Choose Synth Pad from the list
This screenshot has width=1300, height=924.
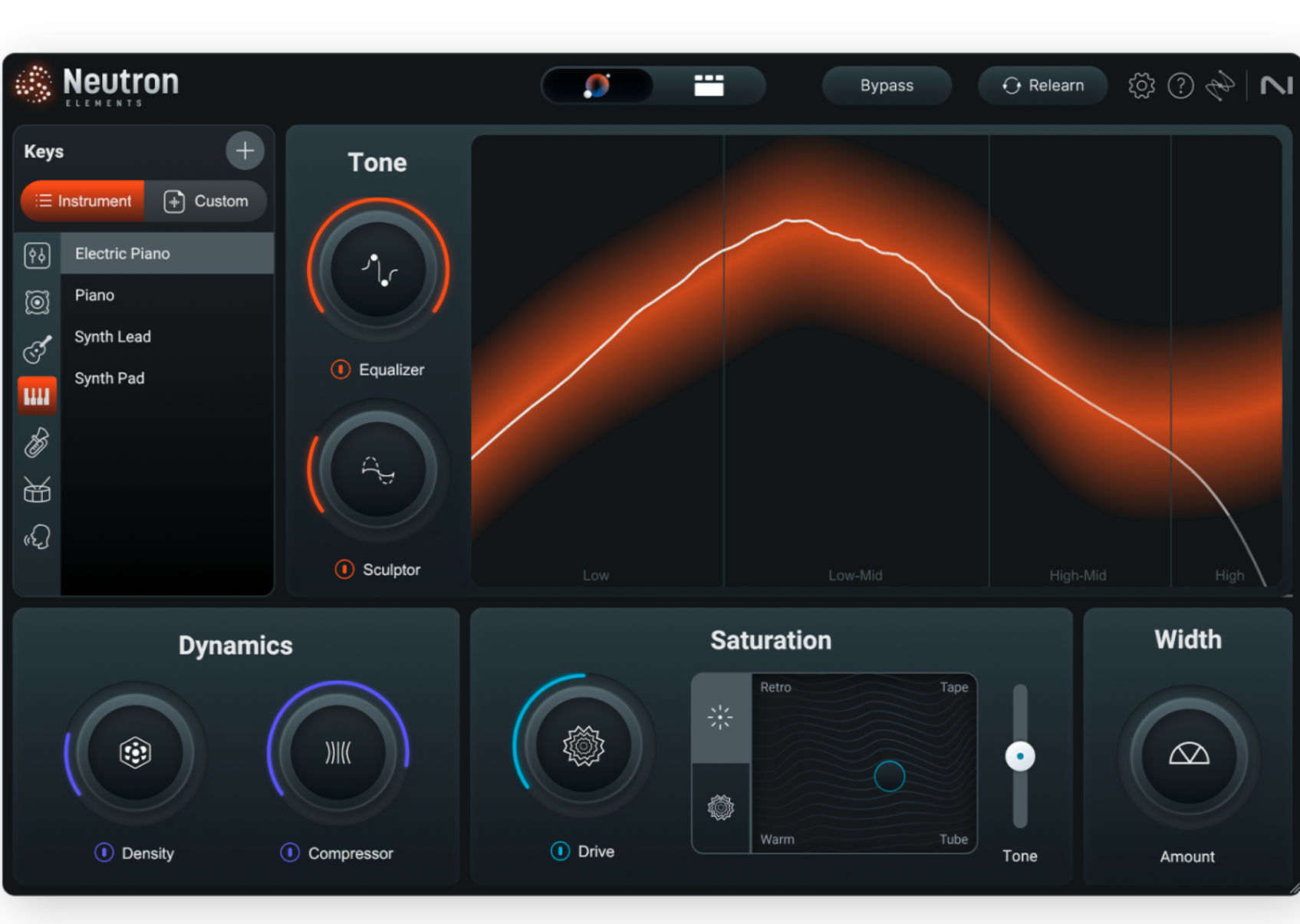(167, 378)
